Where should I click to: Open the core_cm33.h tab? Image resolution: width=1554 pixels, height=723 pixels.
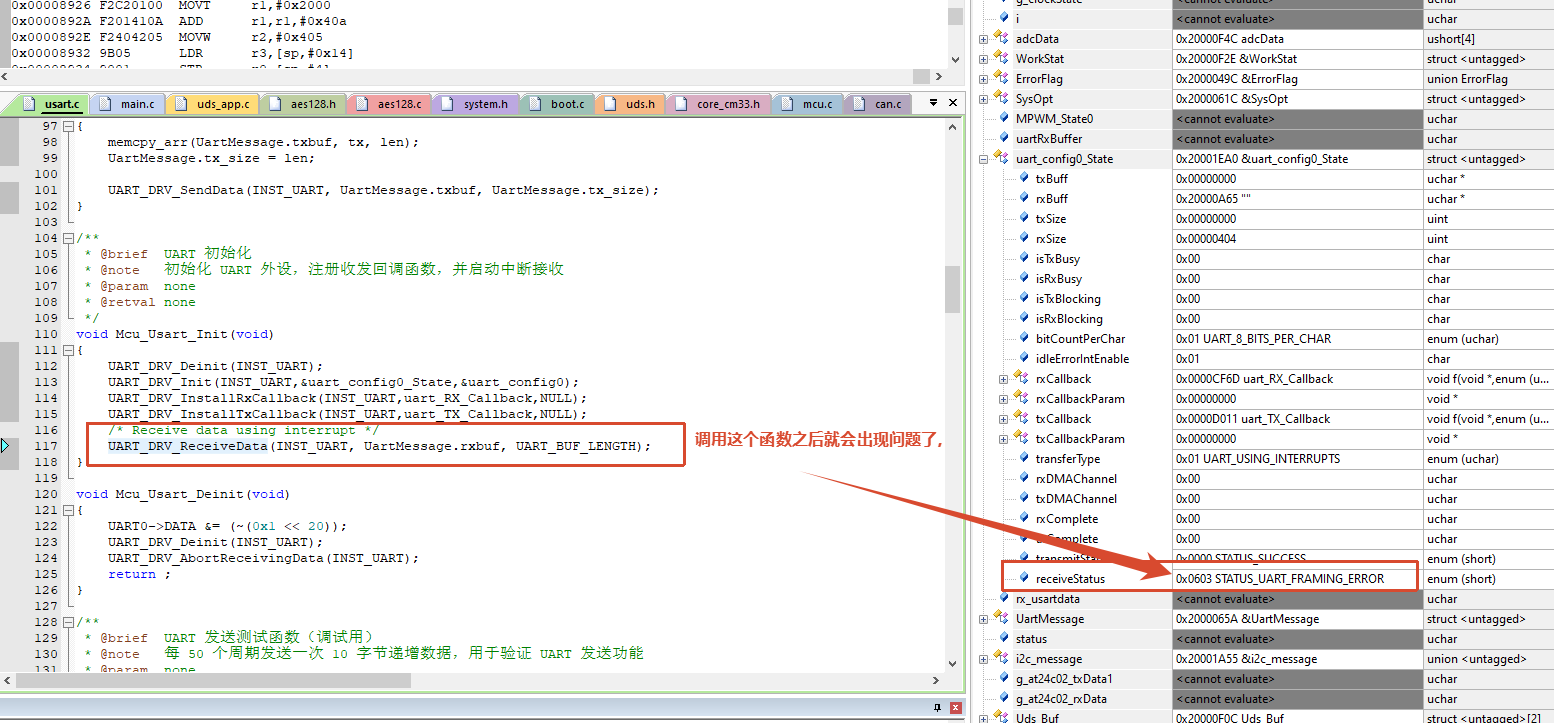[x=718, y=104]
